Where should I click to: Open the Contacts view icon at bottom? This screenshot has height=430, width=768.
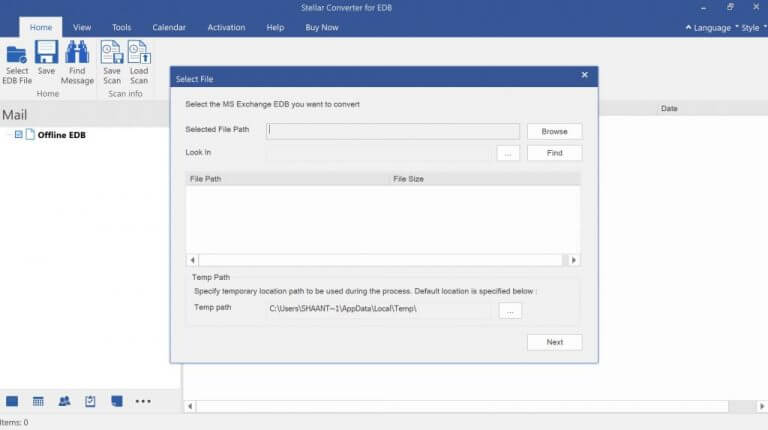pos(64,401)
